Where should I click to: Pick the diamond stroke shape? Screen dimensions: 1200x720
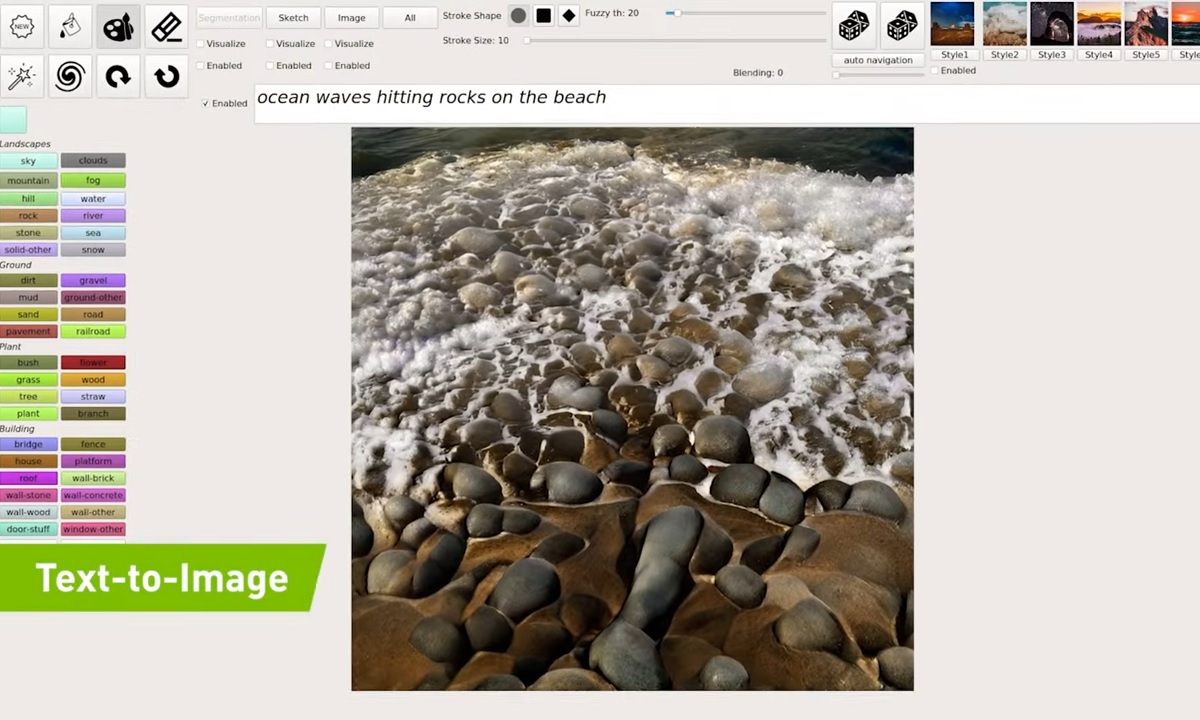tap(568, 15)
